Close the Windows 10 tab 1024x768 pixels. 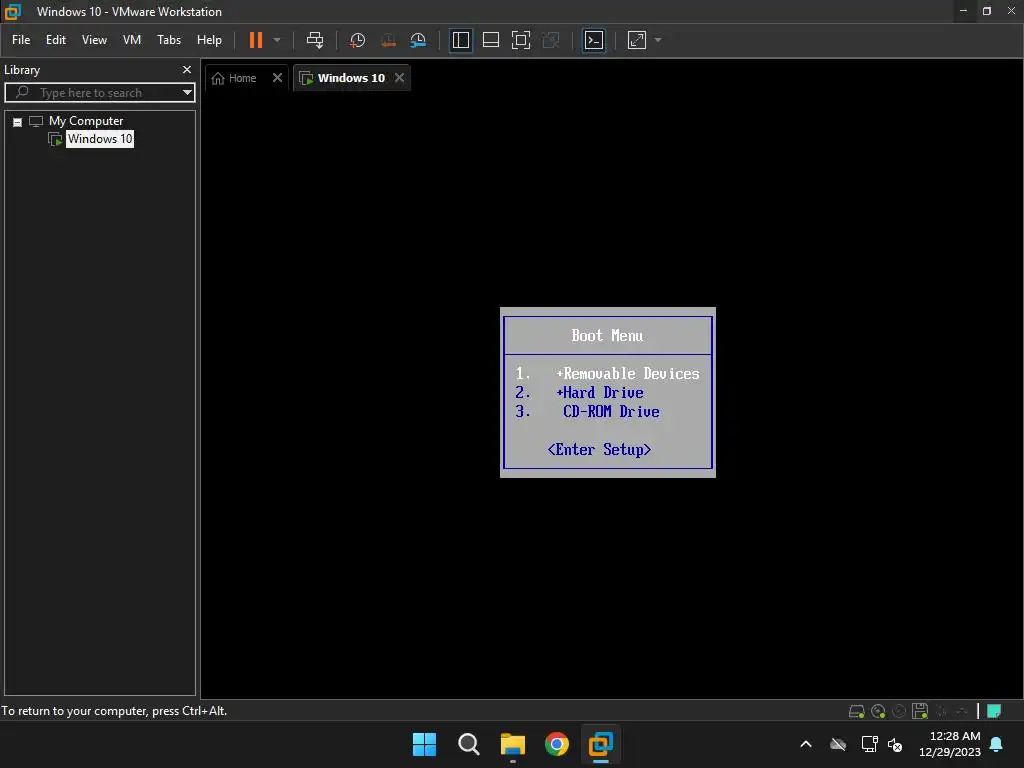(x=400, y=78)
